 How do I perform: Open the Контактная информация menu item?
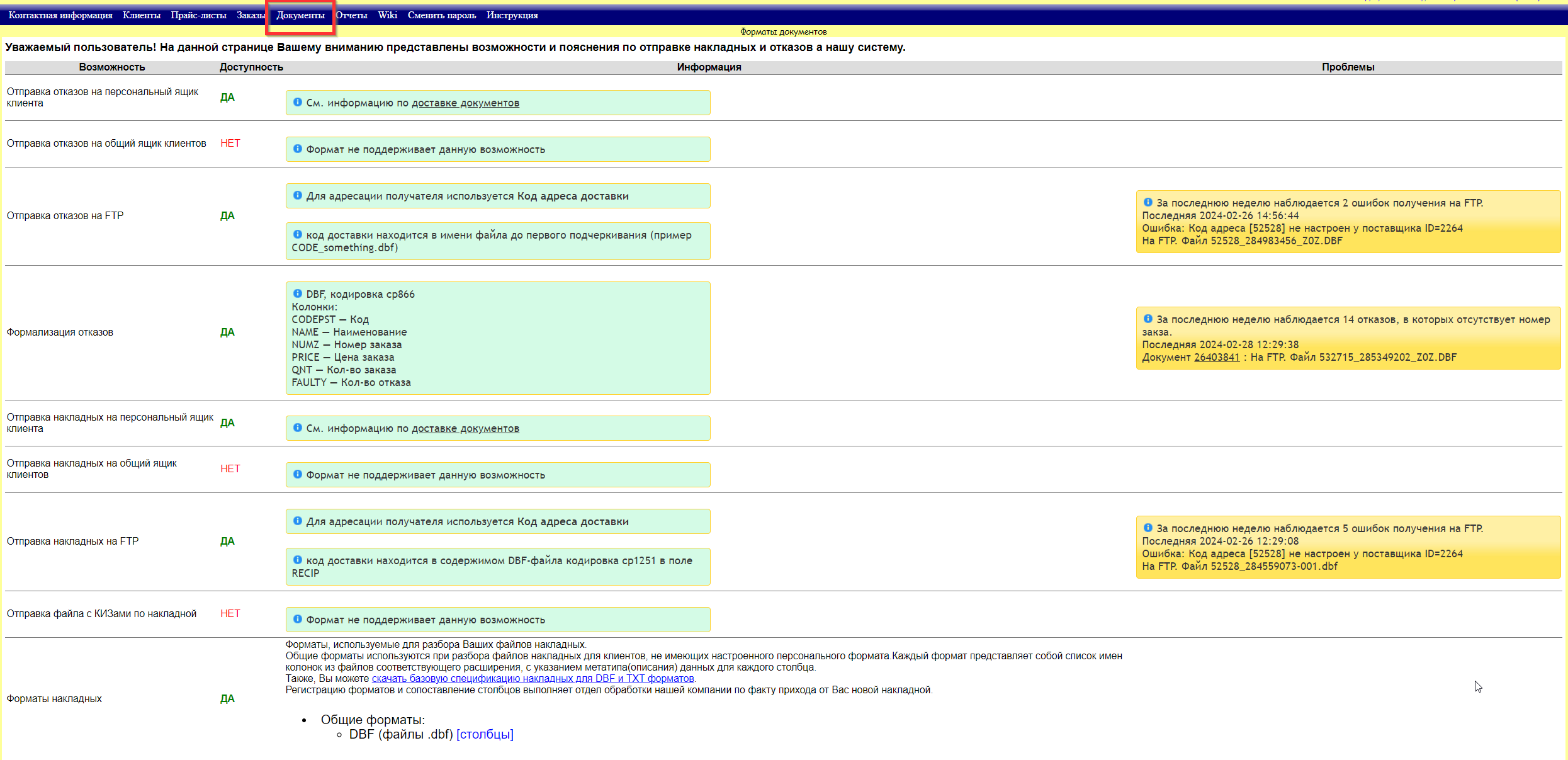coord(60,15)
